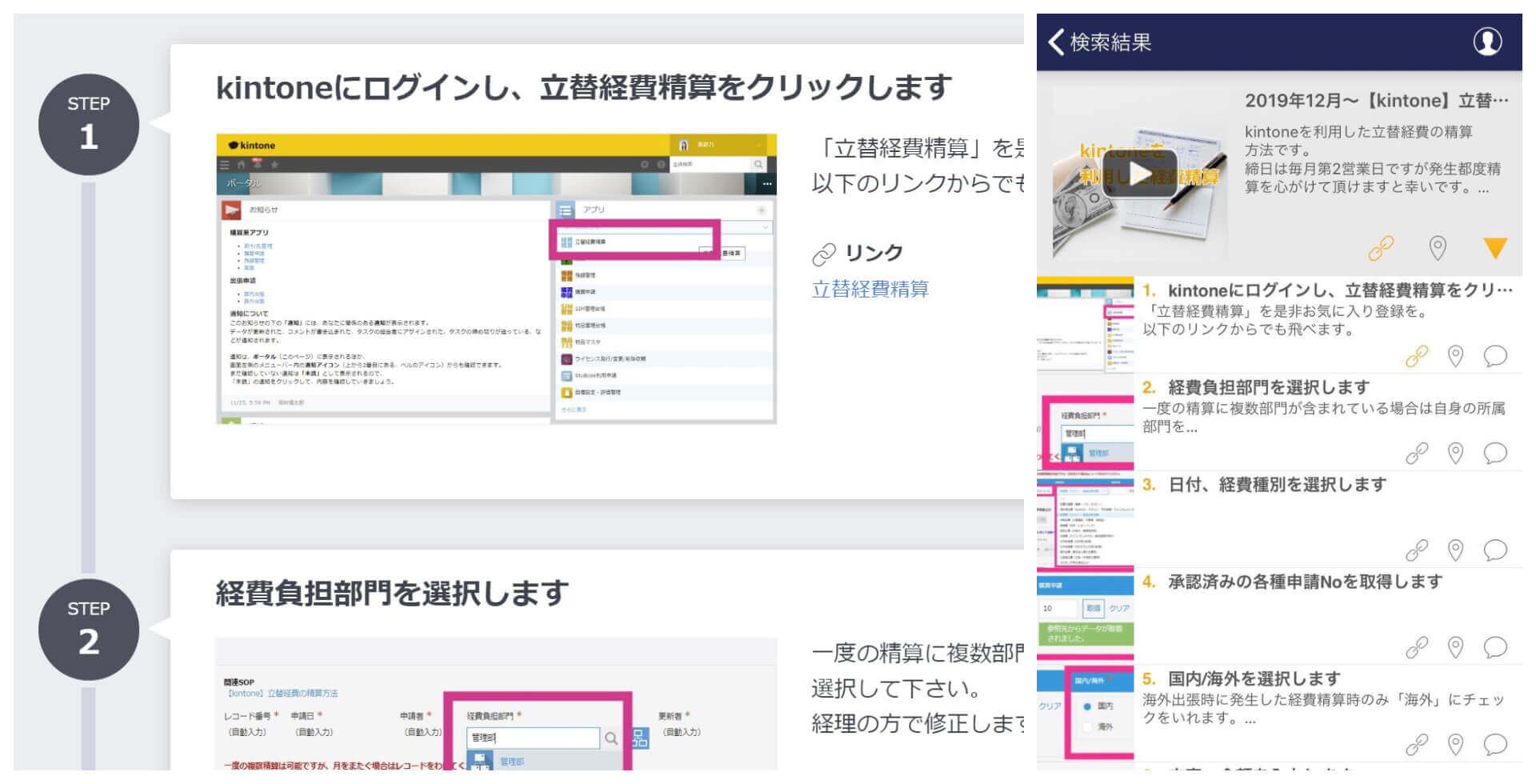Click 検索結果 header title
1536x784 pixels.
[1110, 42]
